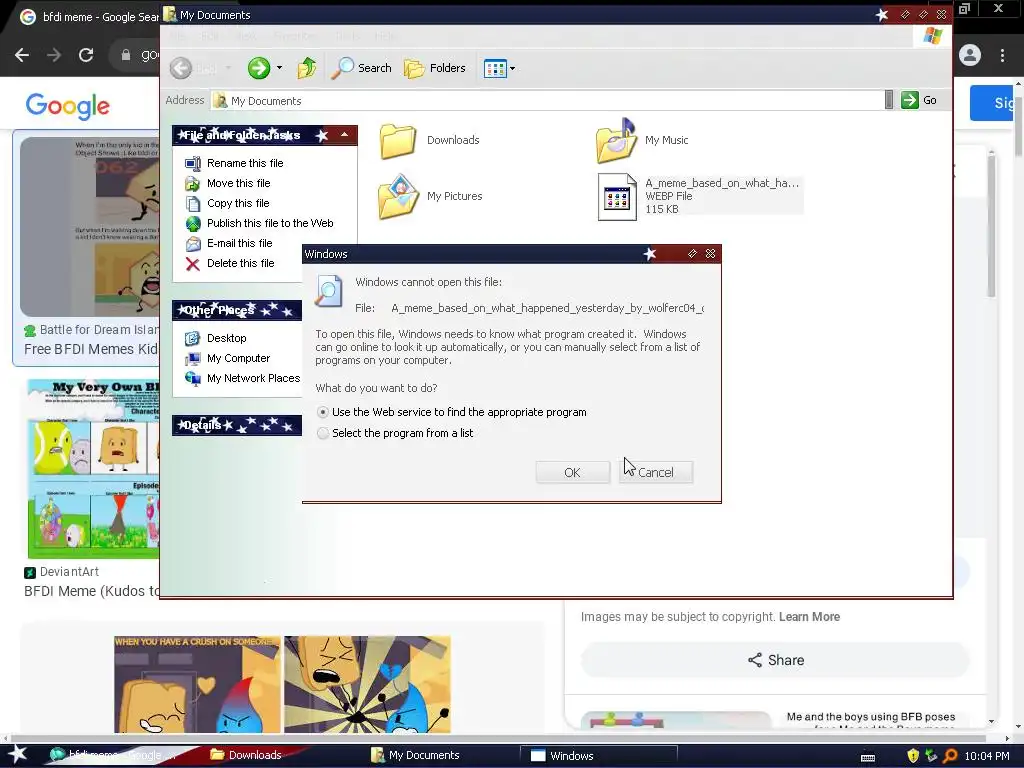Click the Learn More copyright link
Screen dimensions: 1024x768
point(809,616)
